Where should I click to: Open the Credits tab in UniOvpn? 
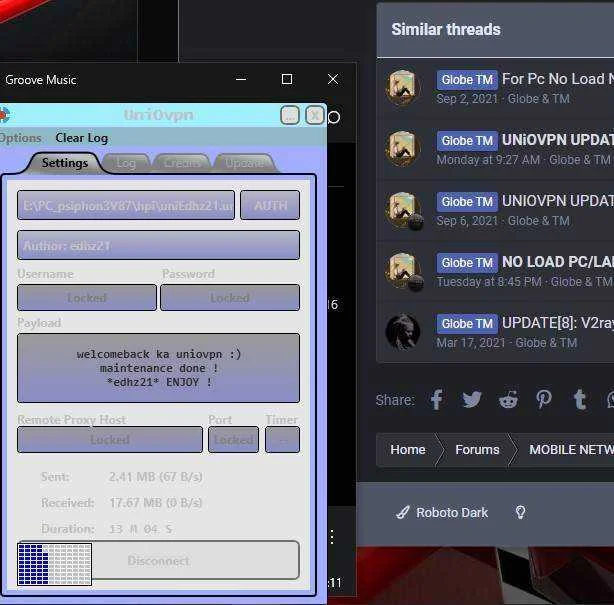coord(182,163)
